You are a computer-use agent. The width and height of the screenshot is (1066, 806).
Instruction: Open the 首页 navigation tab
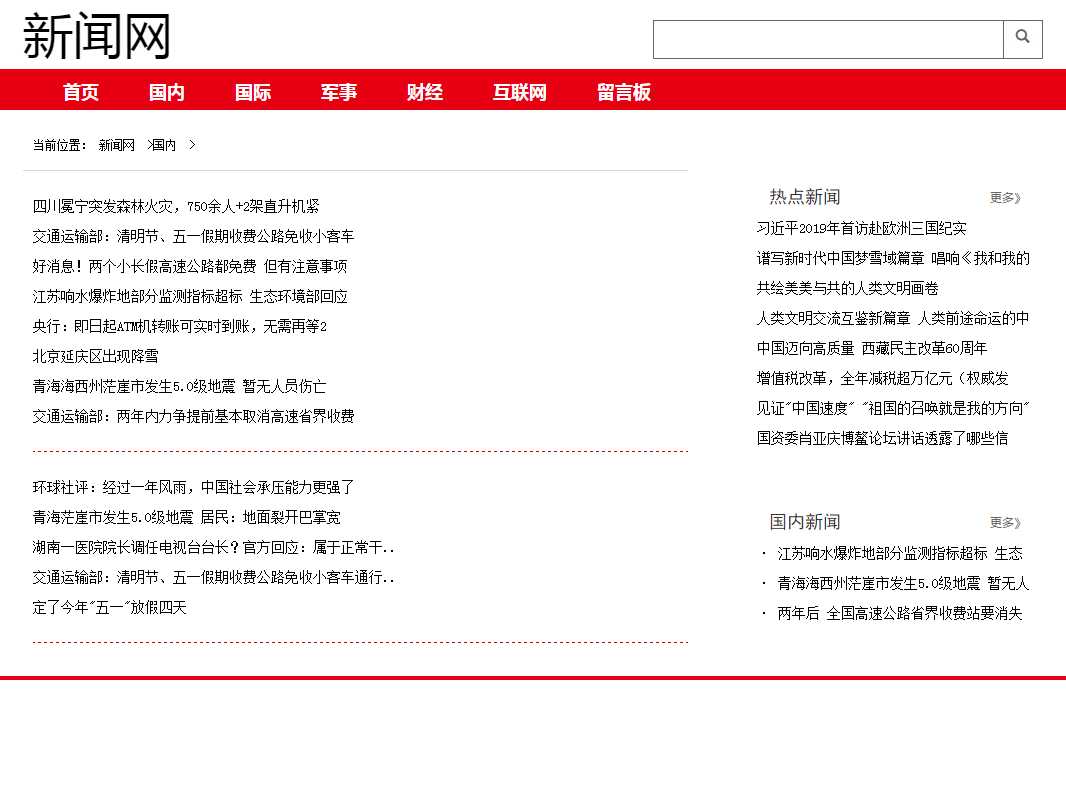click(81, 92)
